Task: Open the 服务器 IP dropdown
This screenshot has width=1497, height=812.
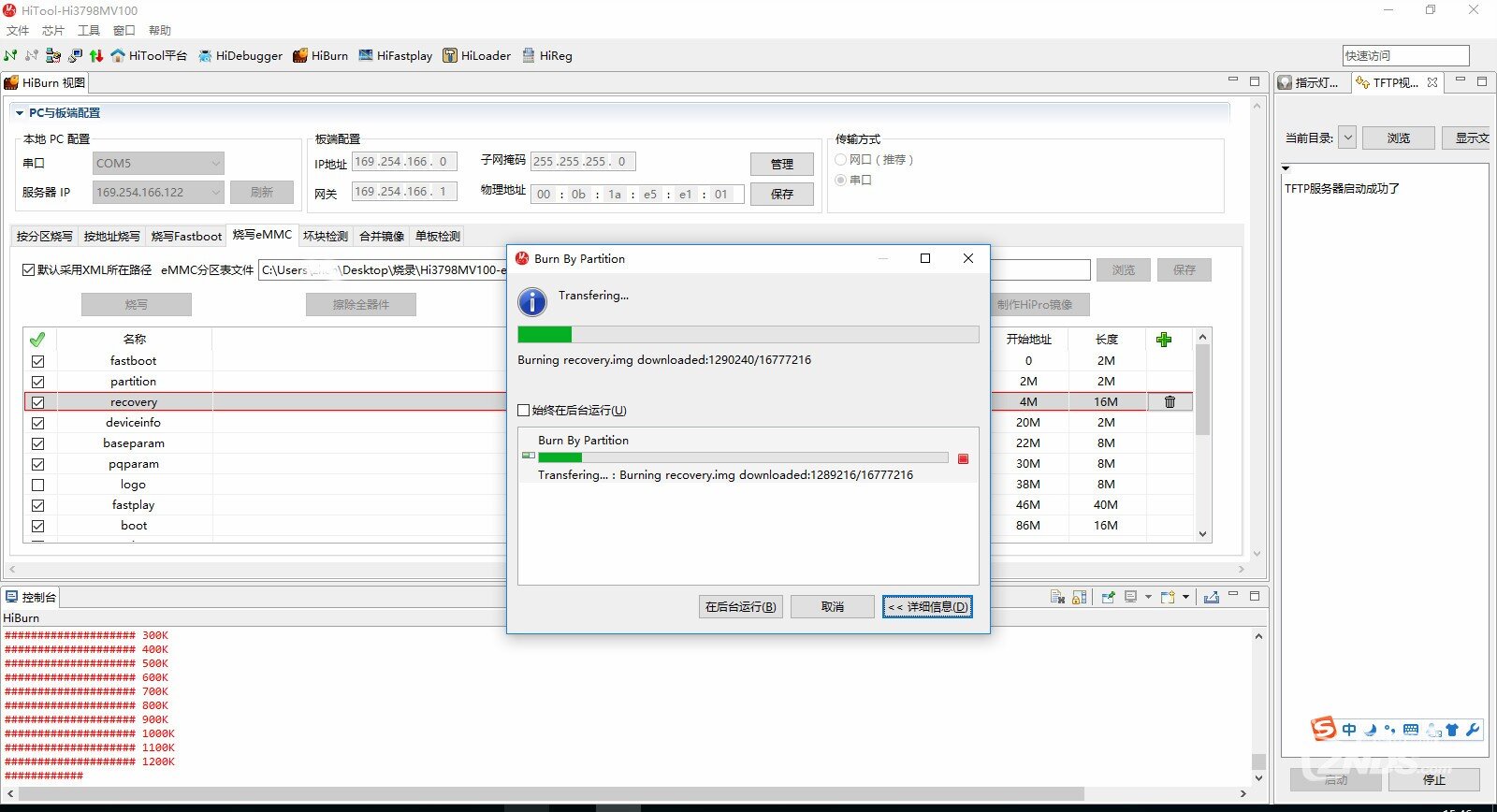Action: click(x=158, y=192)
